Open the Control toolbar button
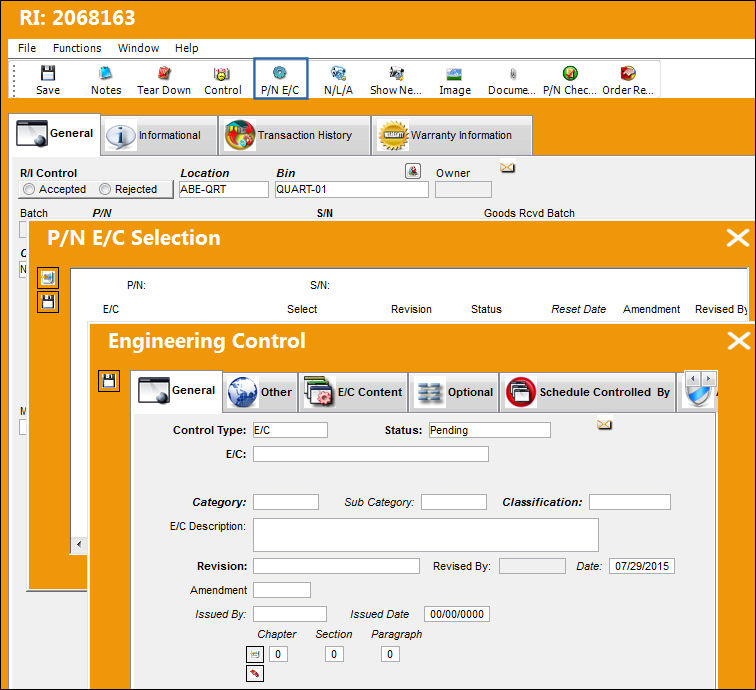The height and width of the screenshot is (690, 756). [x=222, y=80]
